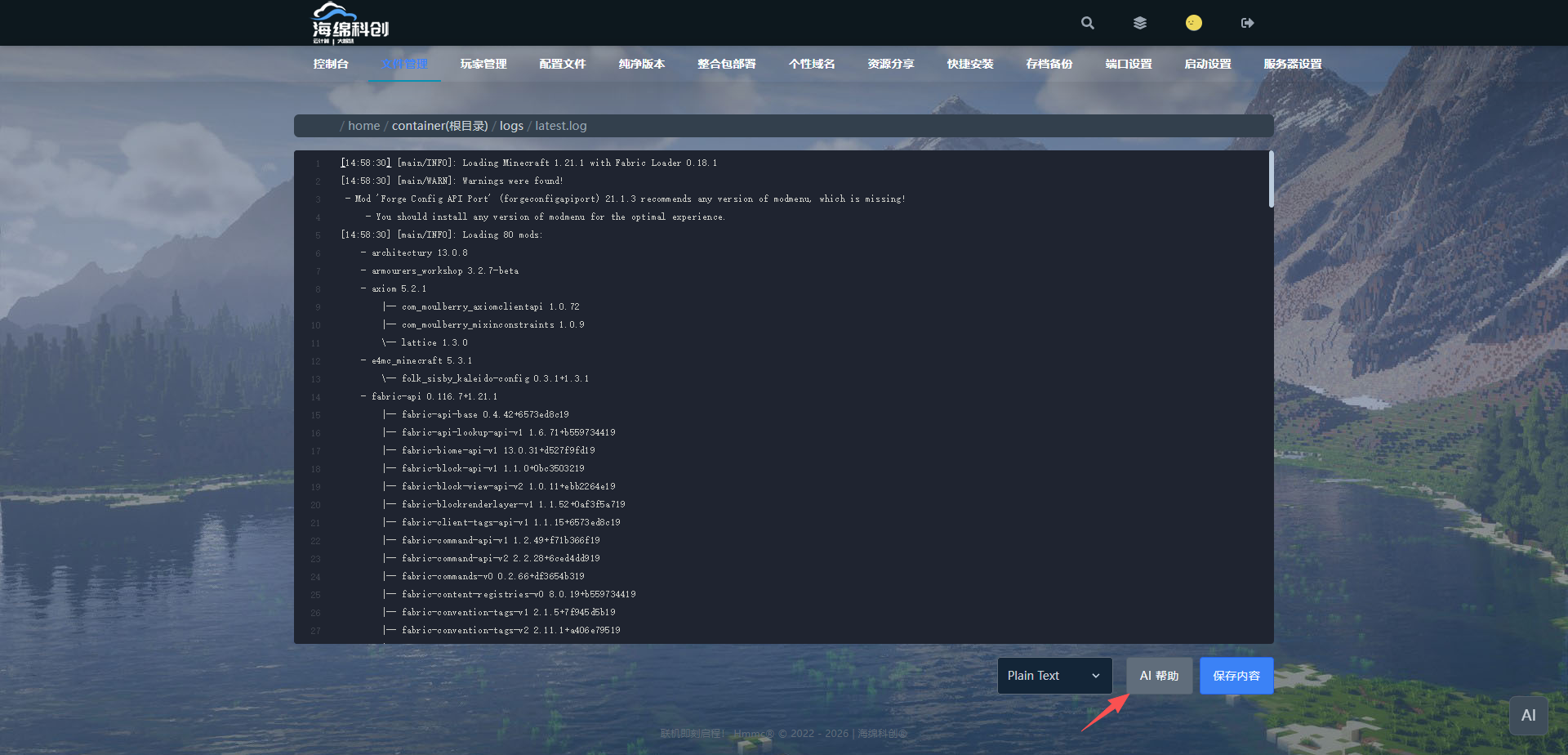Place cursor on log line 5 text
This screenshot has height=755, width=1568.
point(441,235)
